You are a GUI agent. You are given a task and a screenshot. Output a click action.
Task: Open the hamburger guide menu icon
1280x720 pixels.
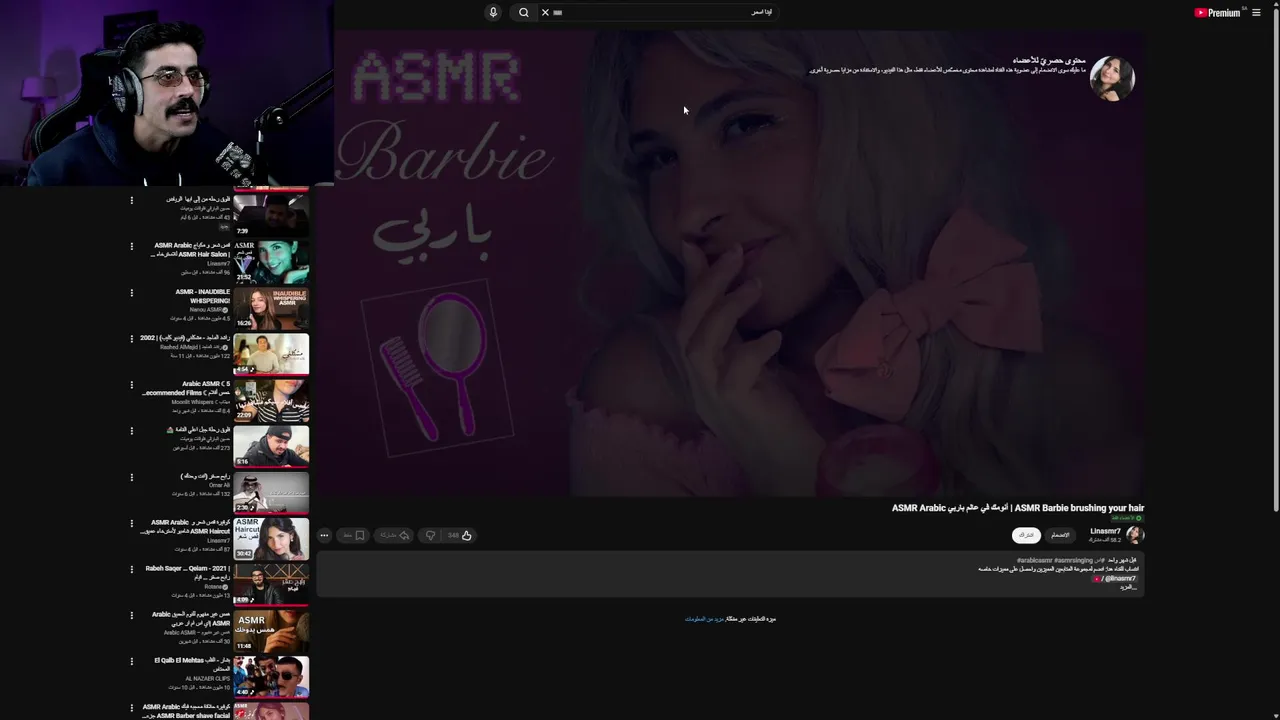coord(1256,13)
